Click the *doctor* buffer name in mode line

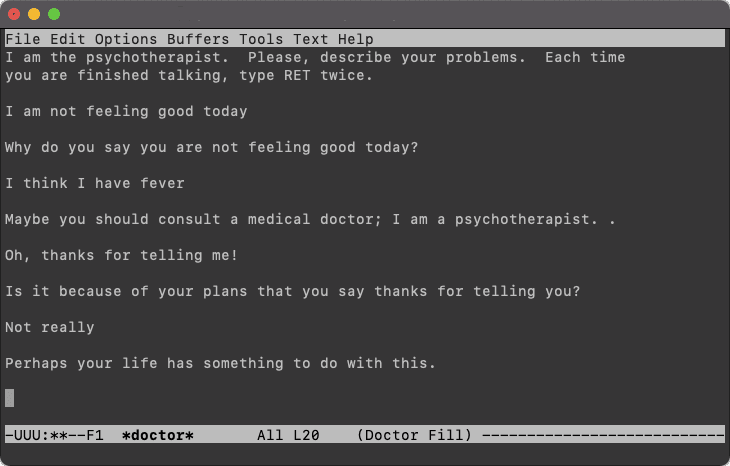click(158, 435)
